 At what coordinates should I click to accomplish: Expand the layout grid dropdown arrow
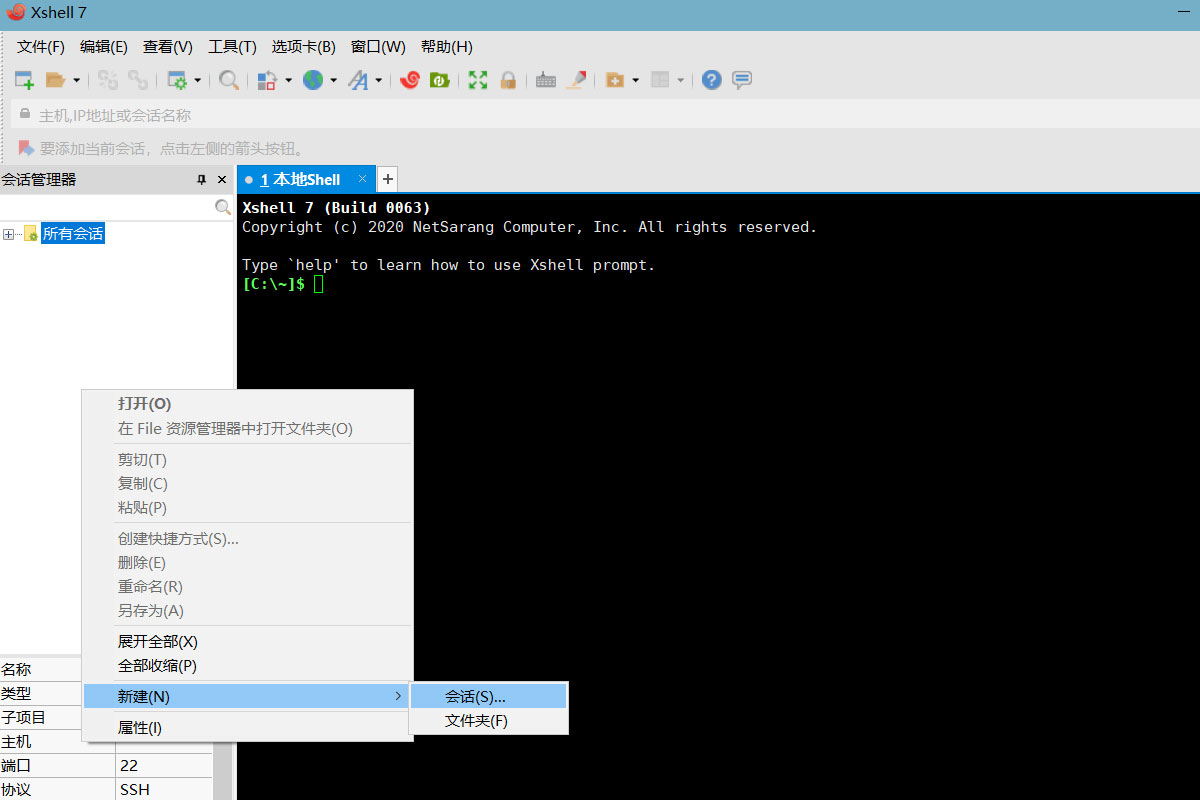680,80
